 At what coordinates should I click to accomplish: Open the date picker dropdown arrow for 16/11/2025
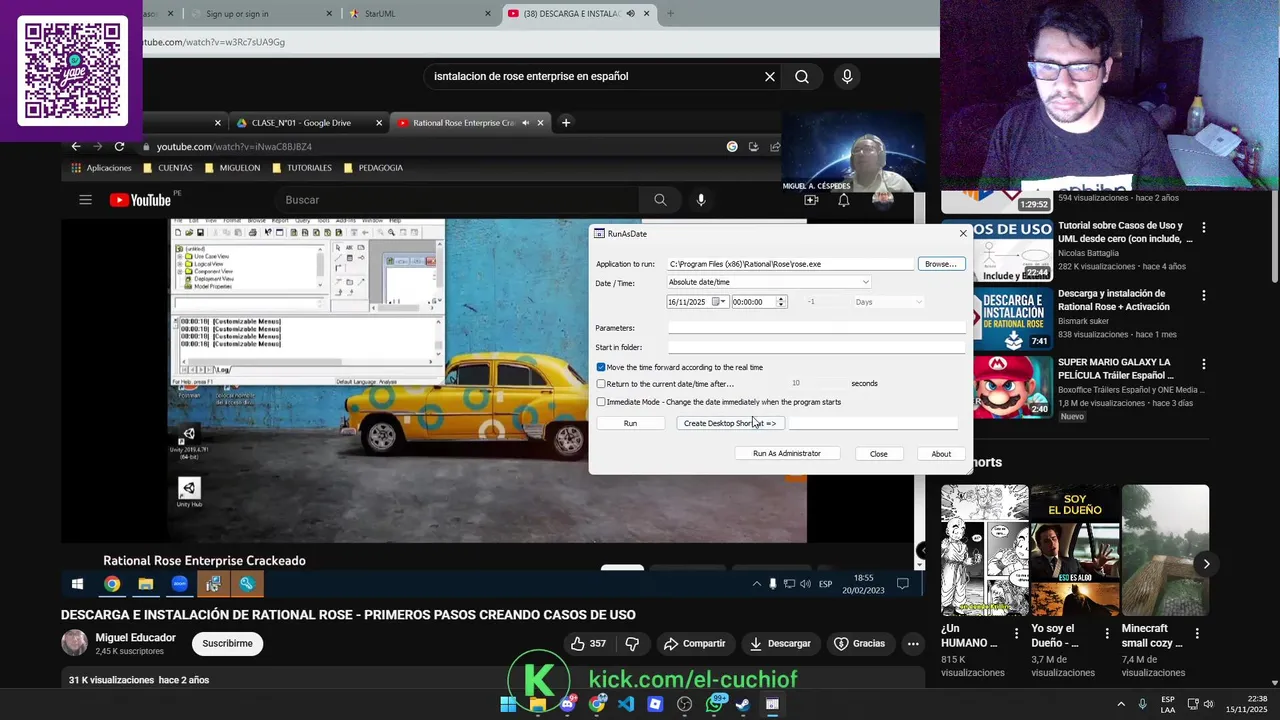724,302
